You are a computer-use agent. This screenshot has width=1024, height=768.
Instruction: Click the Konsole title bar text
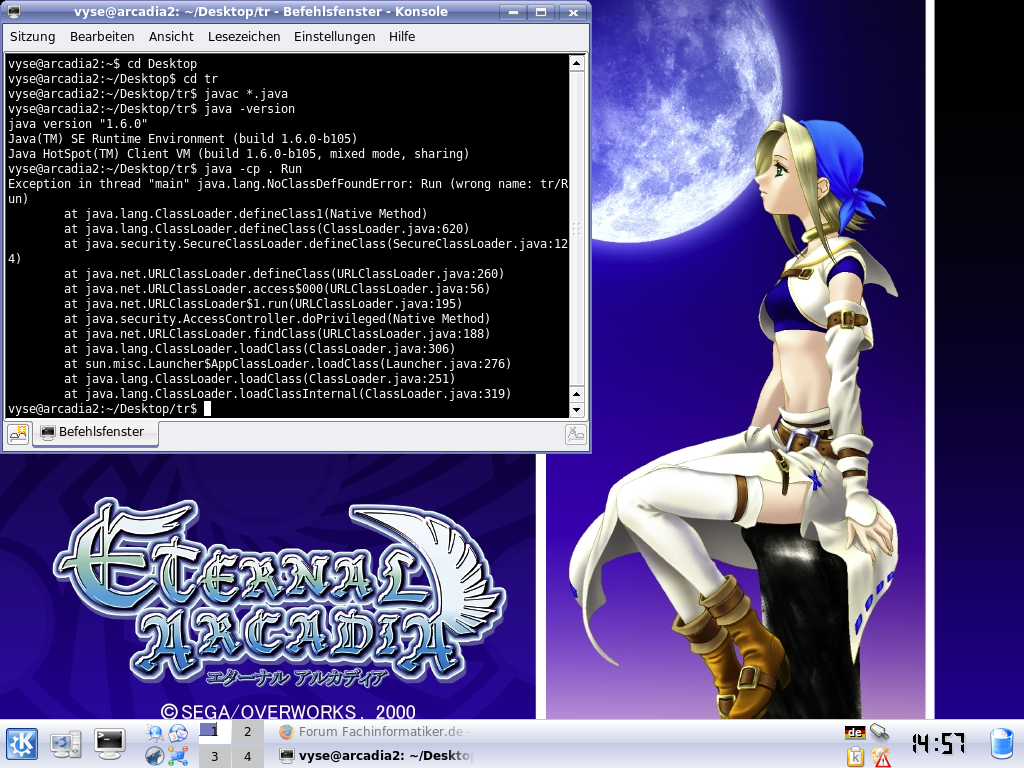261,11
